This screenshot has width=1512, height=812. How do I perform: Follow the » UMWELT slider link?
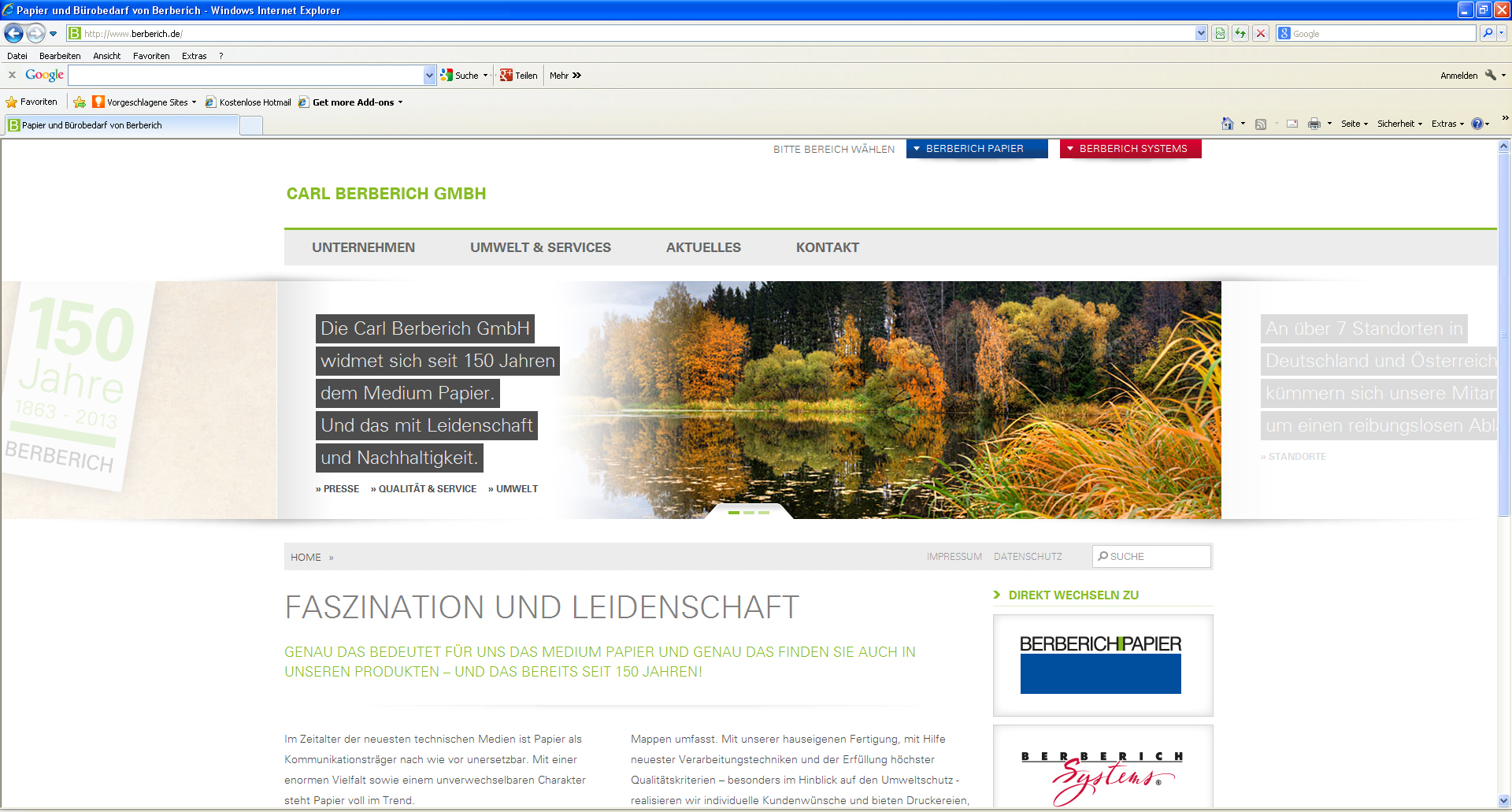point(513,489)
